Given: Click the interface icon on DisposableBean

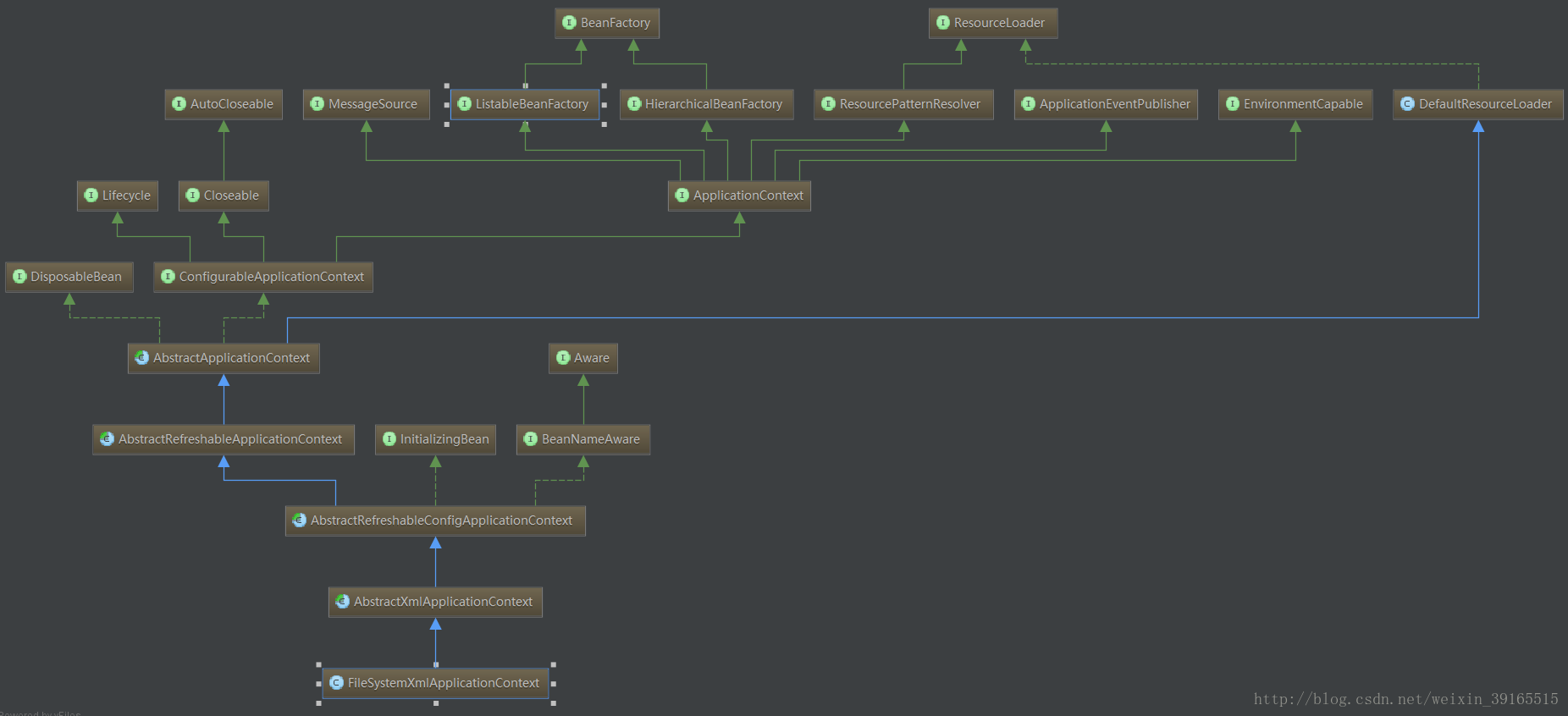Looking at the screenshot, I should 20,277.
